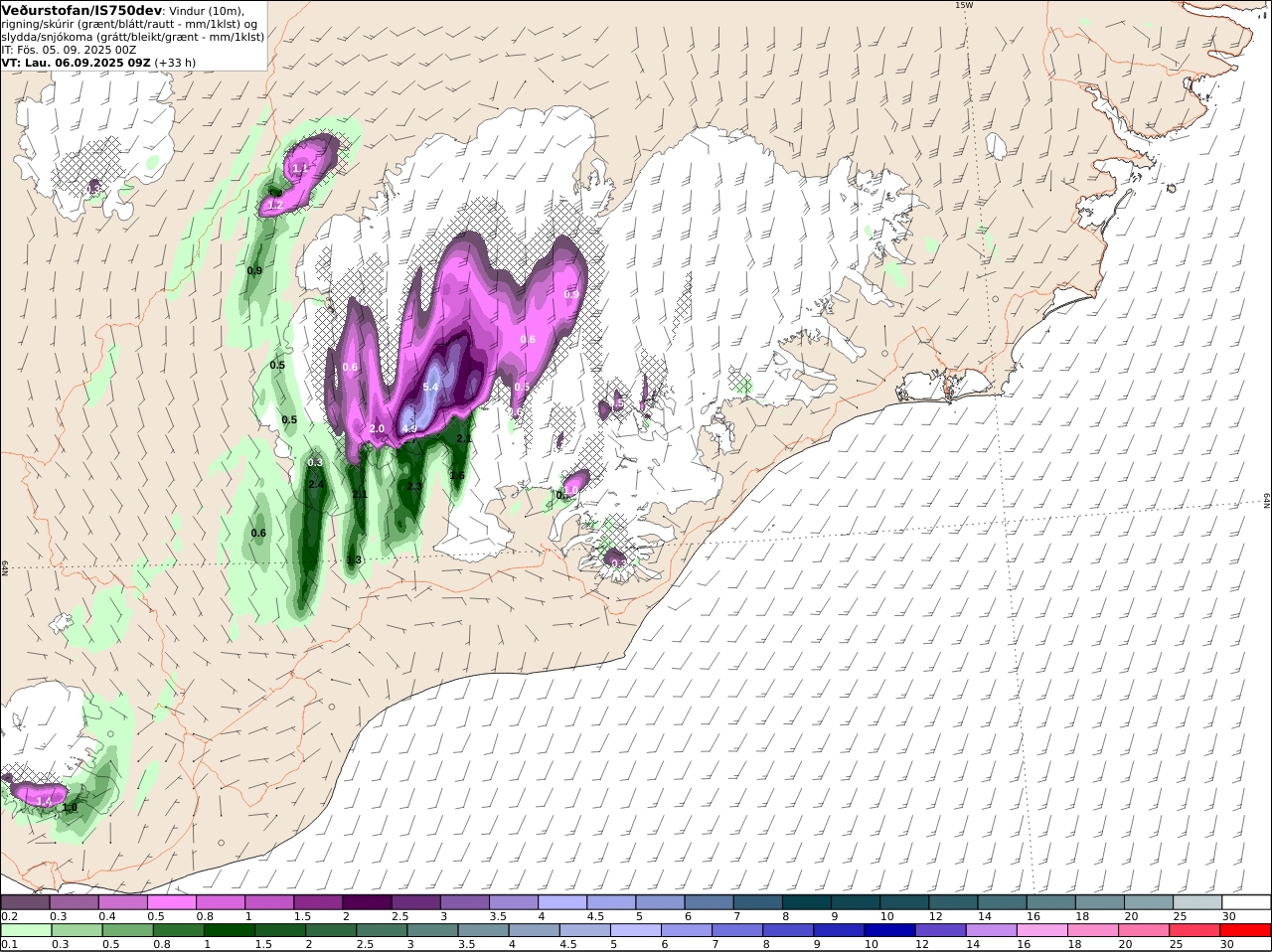Click the top-row legend swatch above the 10 label
The height and width of the screenshot is (952, 1272).
pyautogui.click(x=904, y=902)
